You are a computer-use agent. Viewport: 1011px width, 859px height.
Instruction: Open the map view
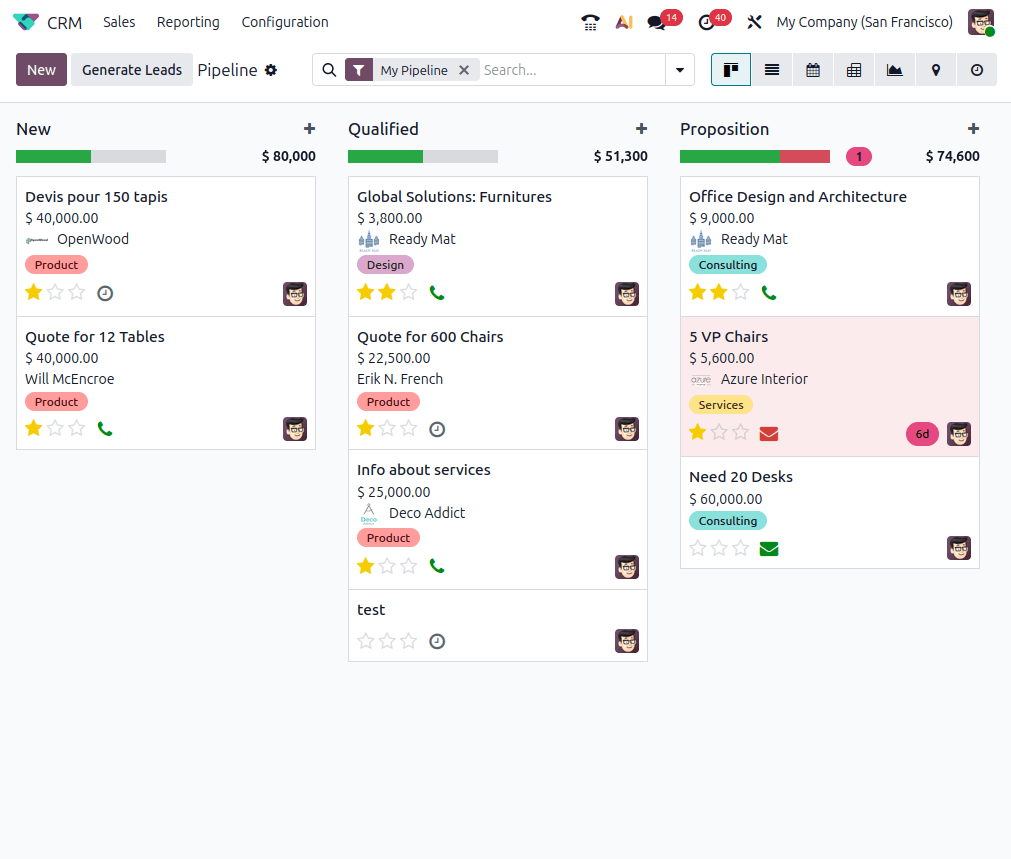click(x=936, y=70)
